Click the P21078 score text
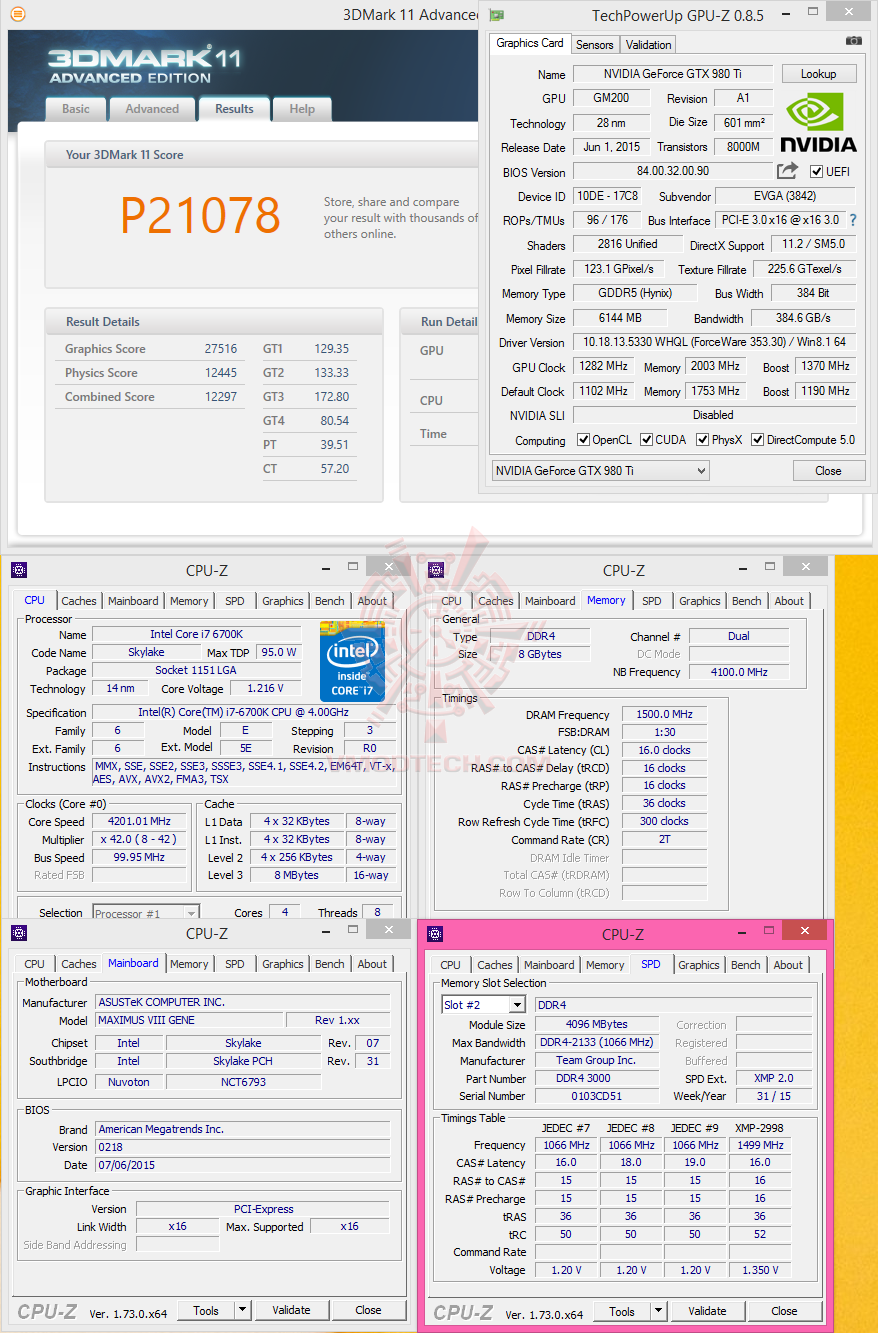 pos(200,215)
